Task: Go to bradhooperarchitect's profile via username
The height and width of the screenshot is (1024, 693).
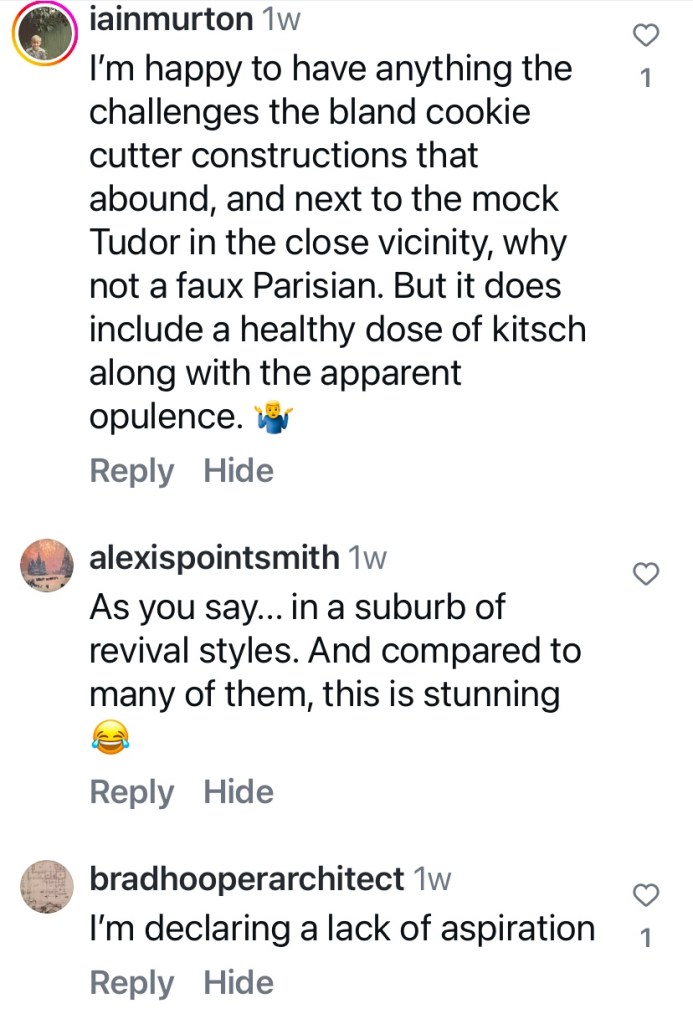Action: tap(246, 879)
